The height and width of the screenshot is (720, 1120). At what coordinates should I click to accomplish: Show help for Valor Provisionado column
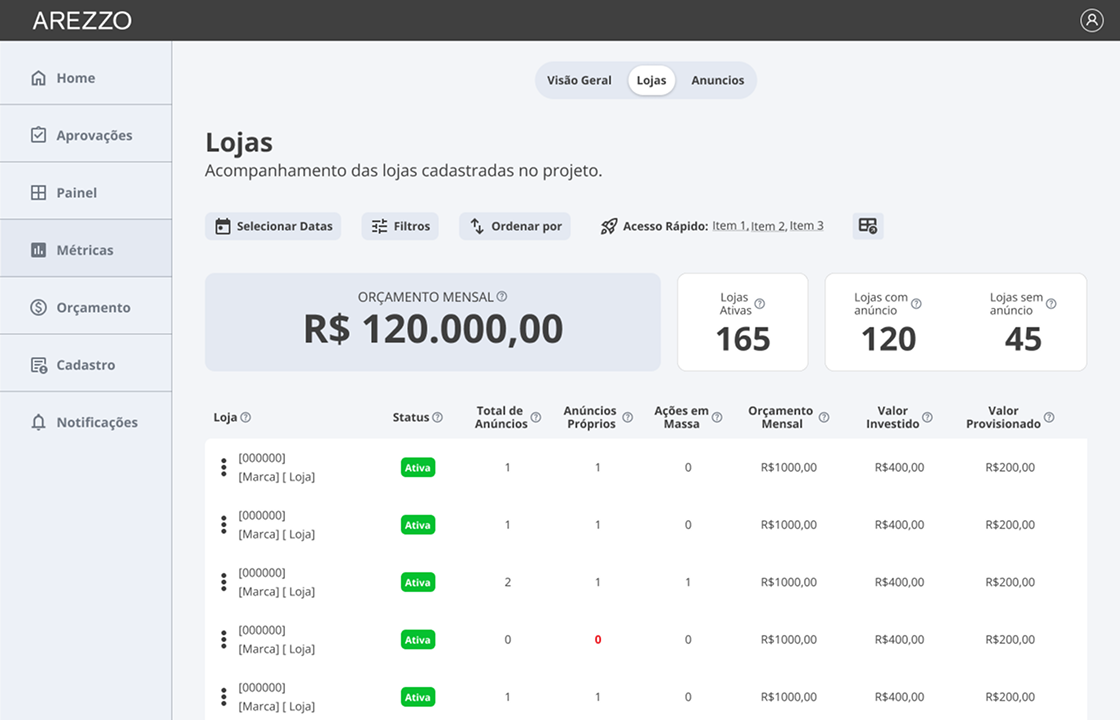tap(1049, 417)
